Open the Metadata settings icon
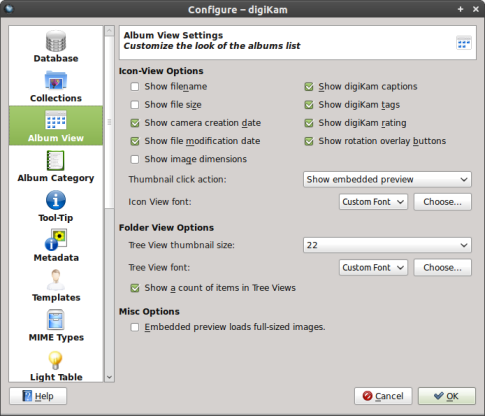 pyautogui.click(x=56, y=240)
